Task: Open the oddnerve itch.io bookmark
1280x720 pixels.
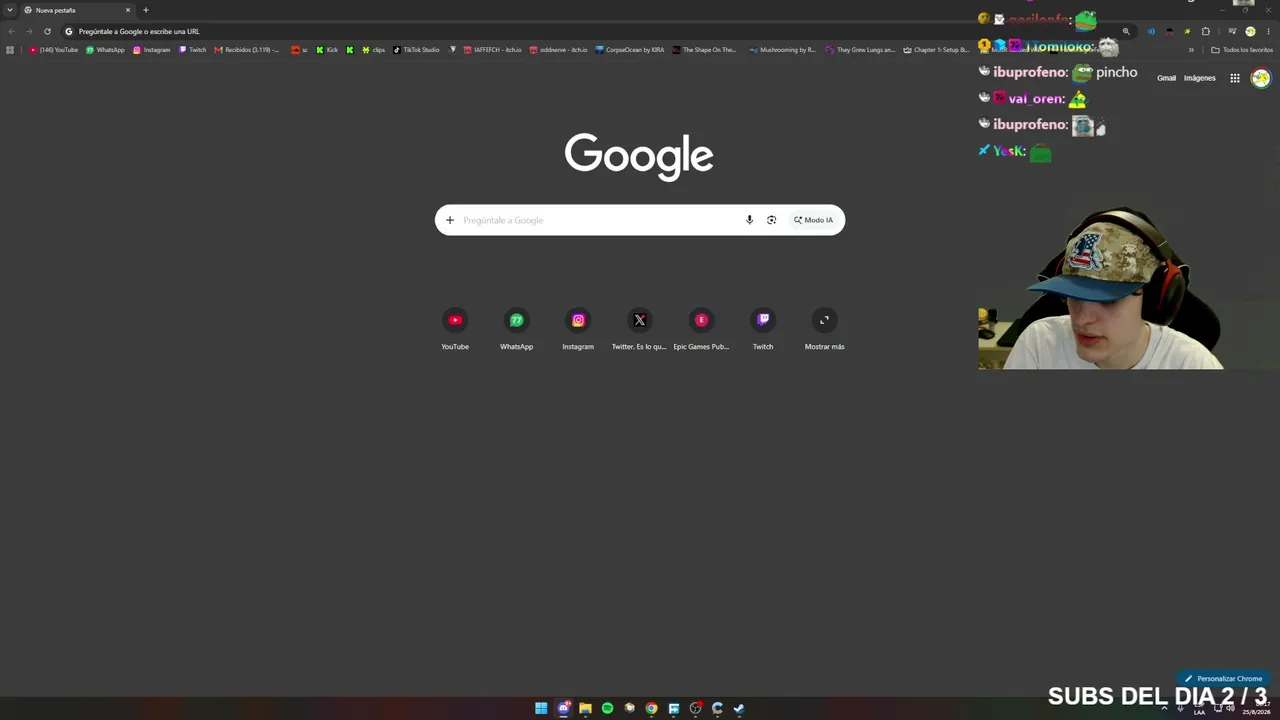Action: 558,50
